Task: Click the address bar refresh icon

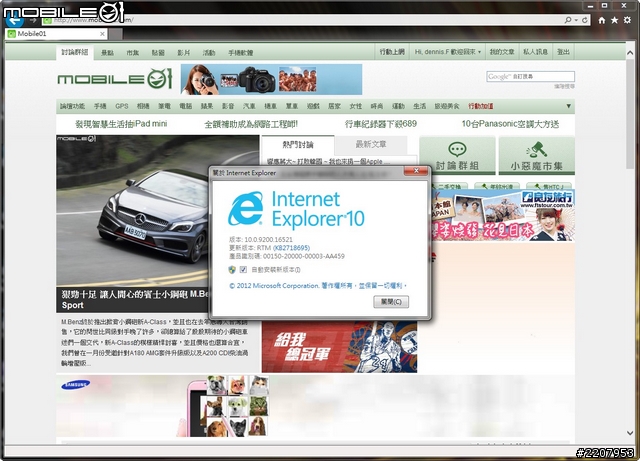Action: [585, 20]
